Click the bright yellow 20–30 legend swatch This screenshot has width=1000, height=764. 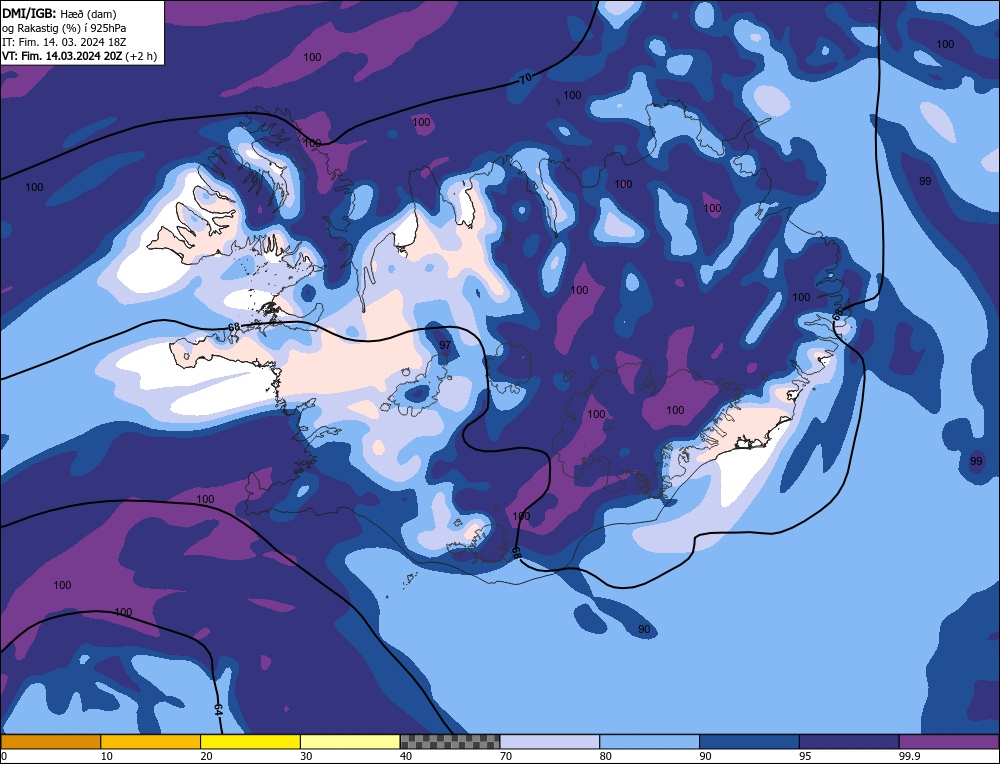pos(250,742)
